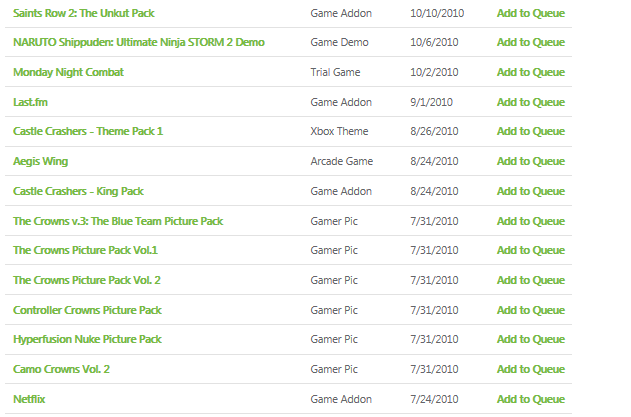Image resolution: width=631 pixels, height=417 pixels.
Task: Select the 8/26/2010 date cell
Action: pyautogui.click(x=434, y=131)
